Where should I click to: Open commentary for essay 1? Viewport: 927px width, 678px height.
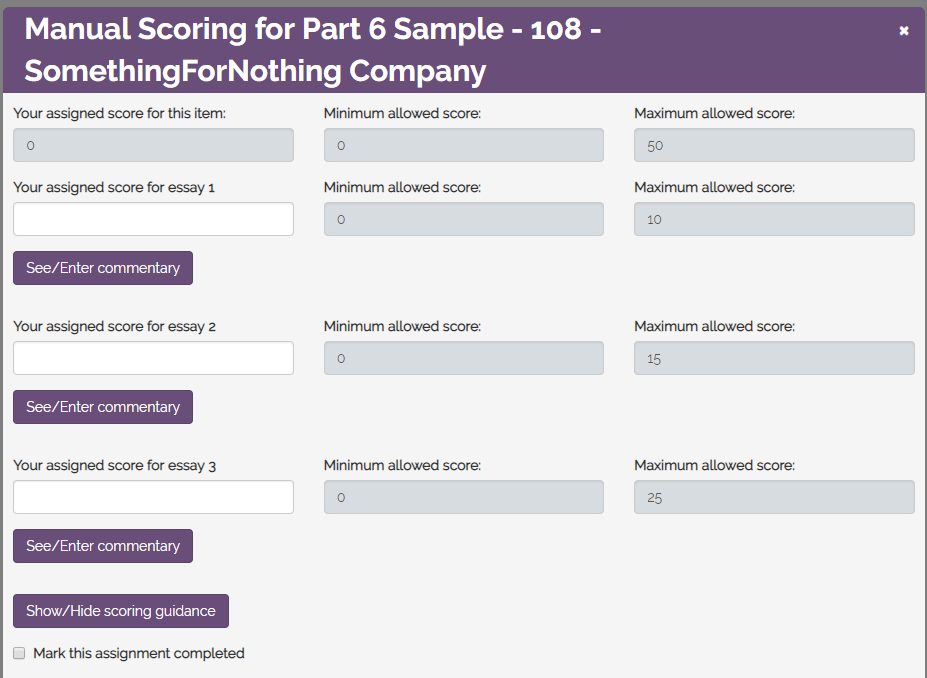click(x=102, y=267)
